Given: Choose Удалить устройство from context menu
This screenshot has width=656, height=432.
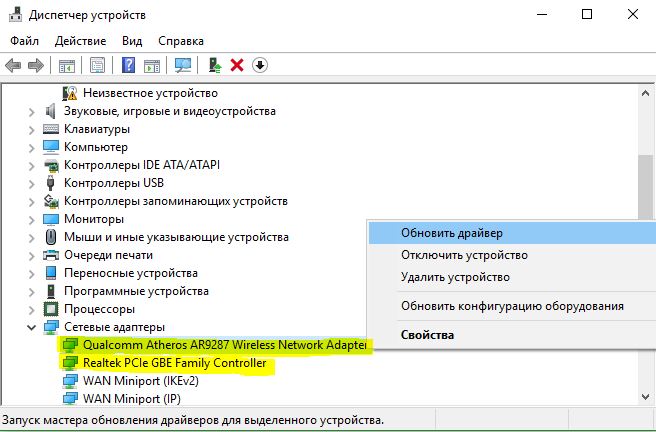Looking at the screenshot, I should (x=512, y=277).
